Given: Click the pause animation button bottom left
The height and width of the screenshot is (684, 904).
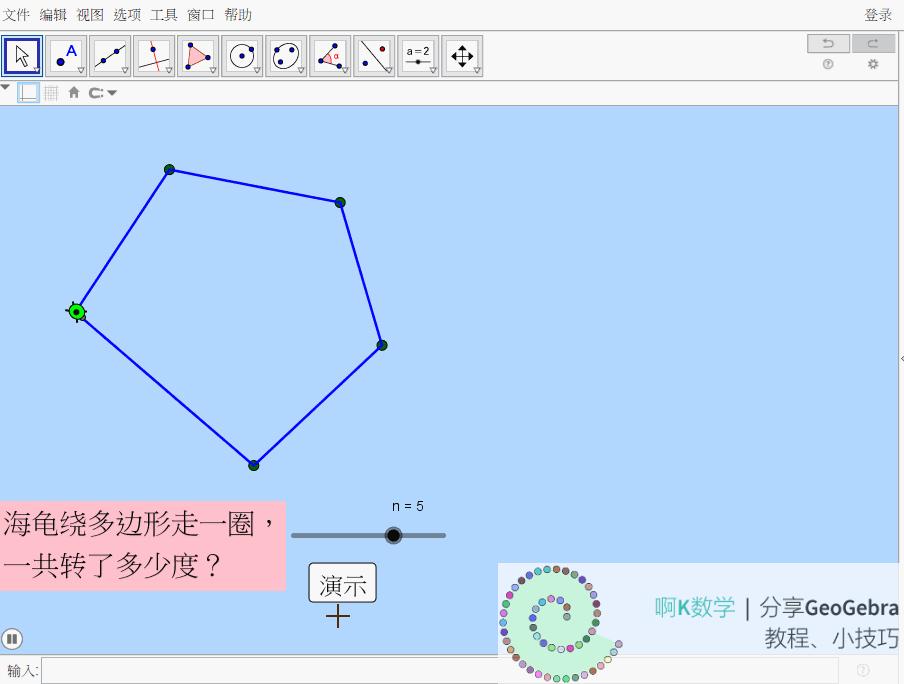Looking at the screenshot, I should [x=13, y=638].
